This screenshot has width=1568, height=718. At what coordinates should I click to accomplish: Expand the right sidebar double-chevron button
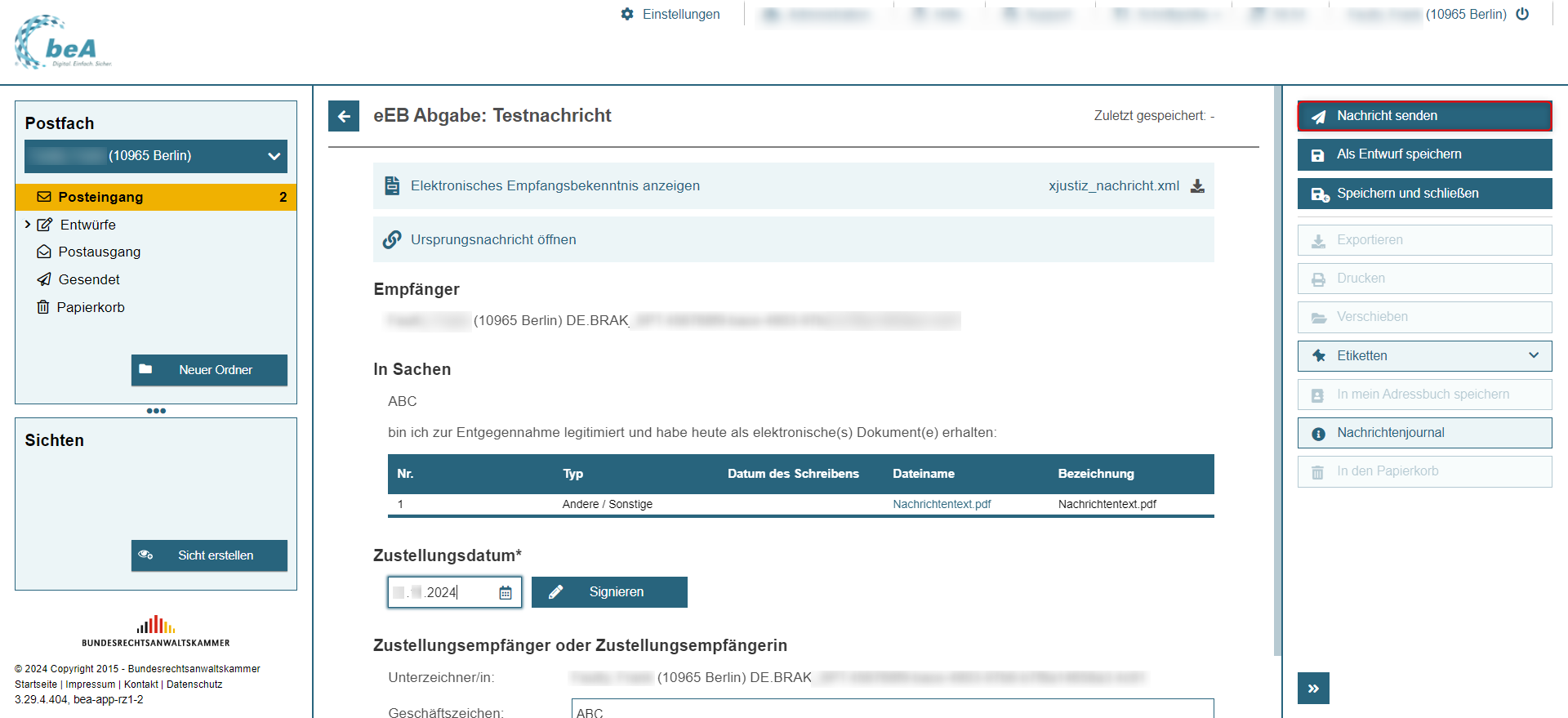tap(1313, 688)
